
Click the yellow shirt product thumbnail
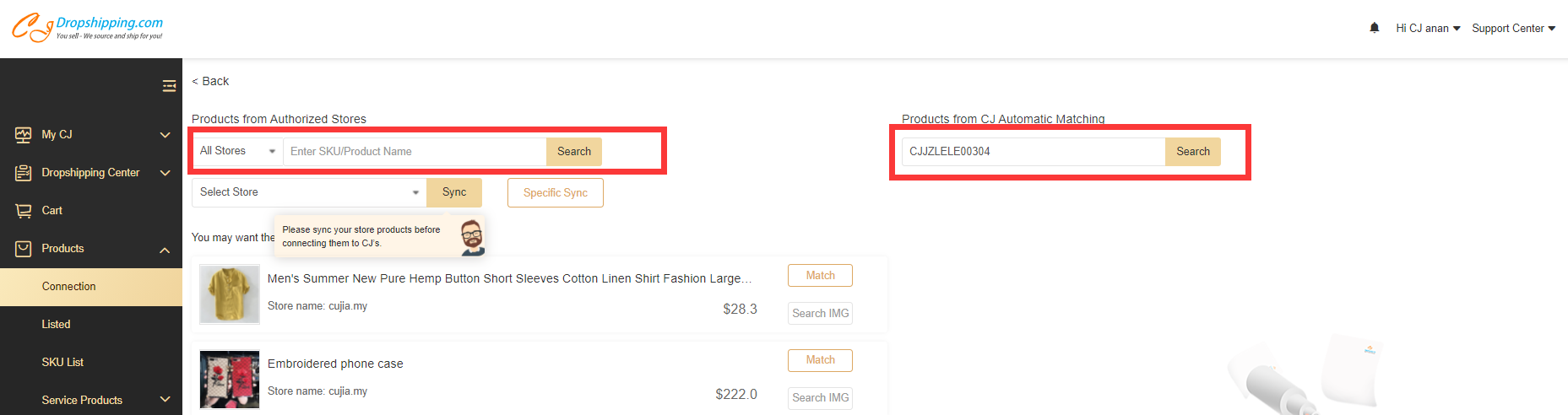click(230, 294)
